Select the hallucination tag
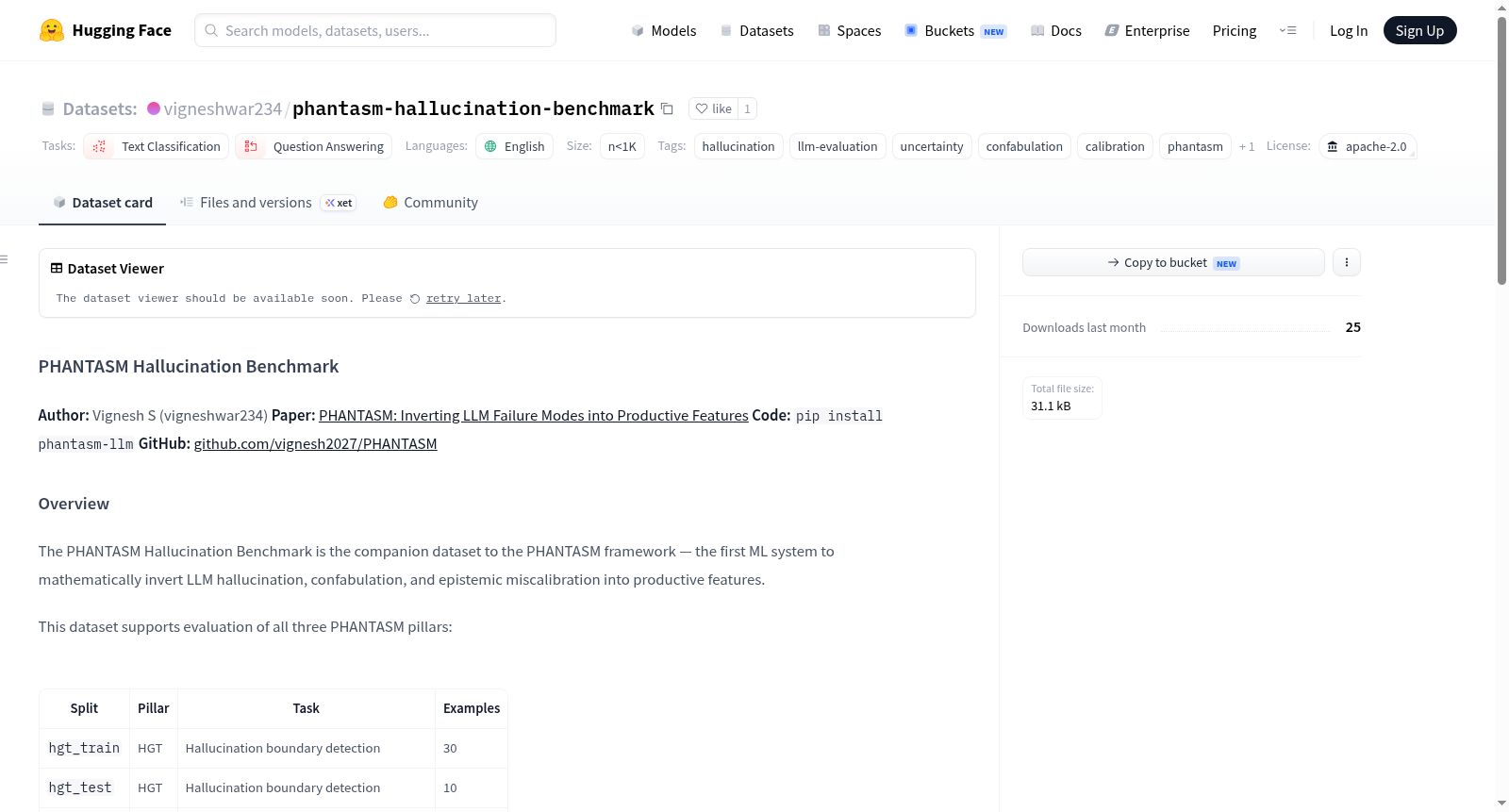1509x812 pixels. click(738, 146)
